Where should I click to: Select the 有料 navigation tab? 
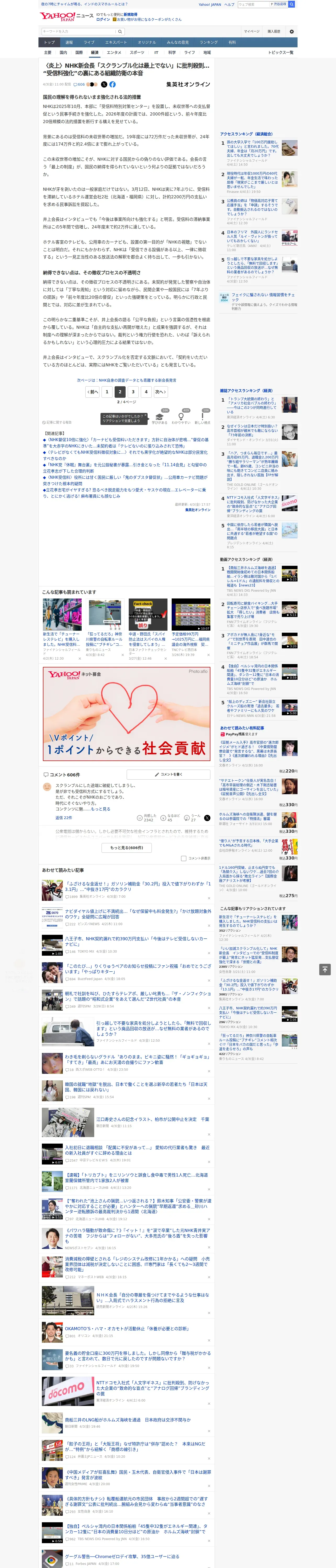(x=232, y=43)
